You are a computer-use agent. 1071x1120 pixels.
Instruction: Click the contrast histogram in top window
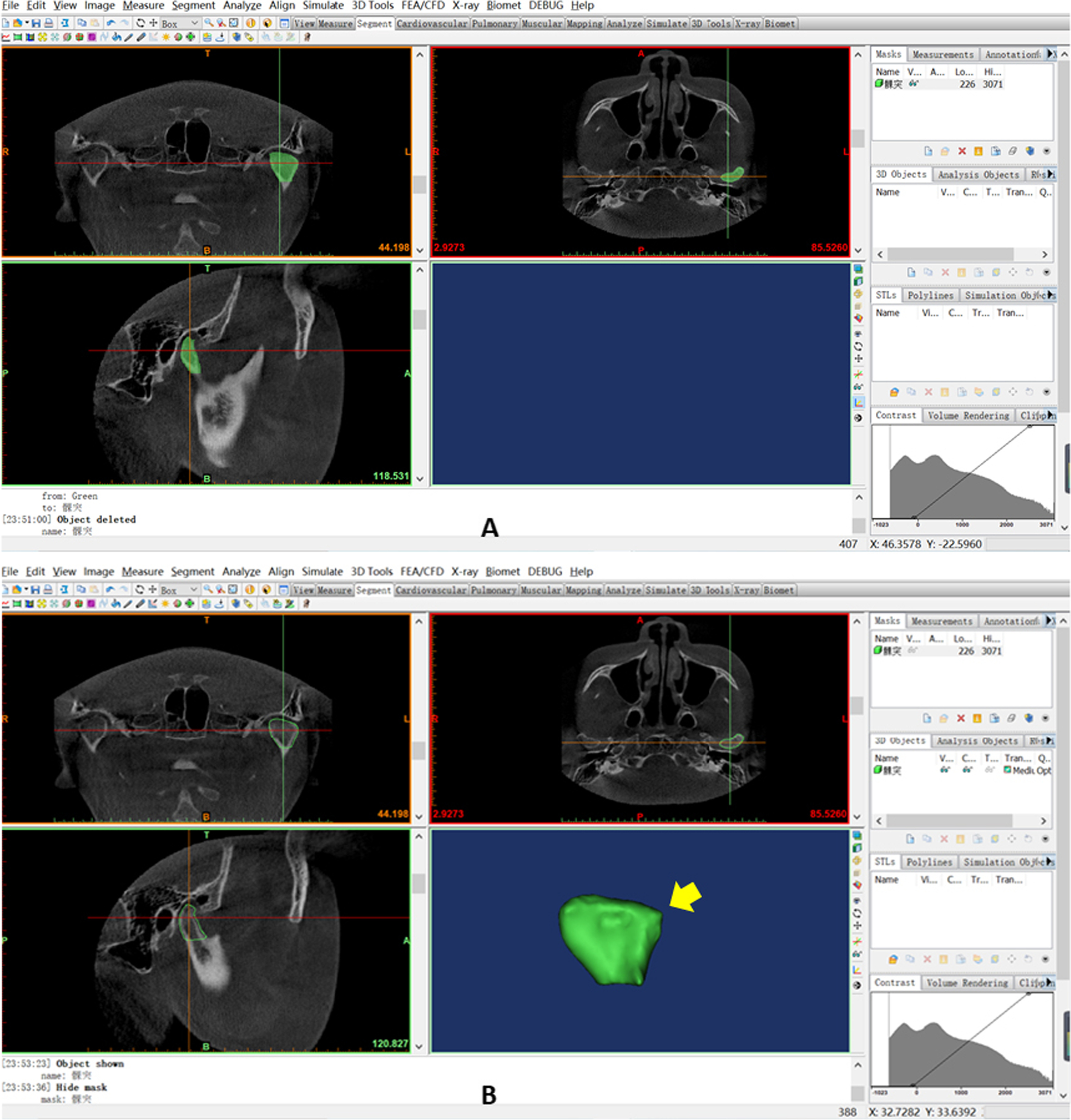(962, 471)
